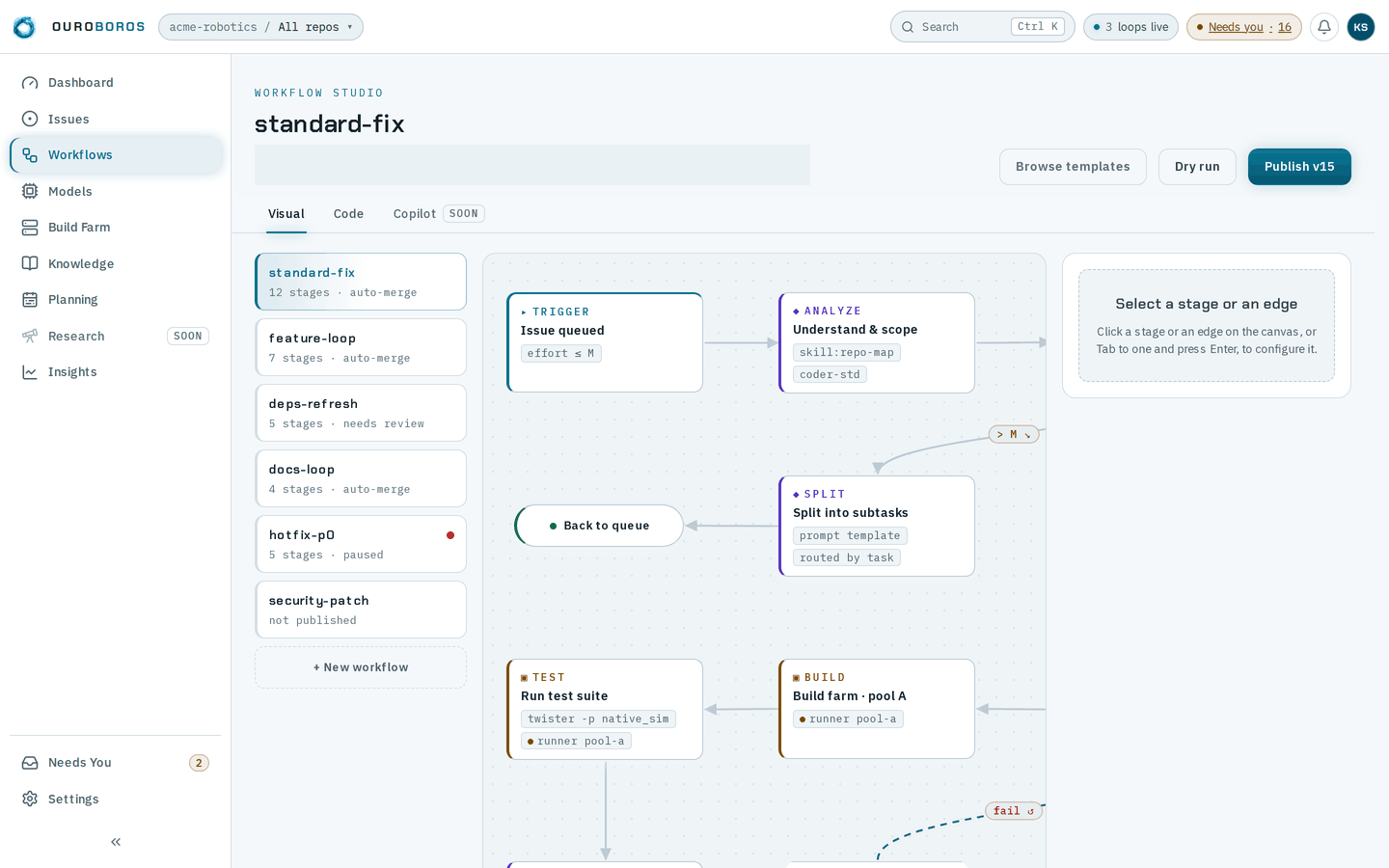Click the Needs You inbox icon

click(x=30, y=763)
